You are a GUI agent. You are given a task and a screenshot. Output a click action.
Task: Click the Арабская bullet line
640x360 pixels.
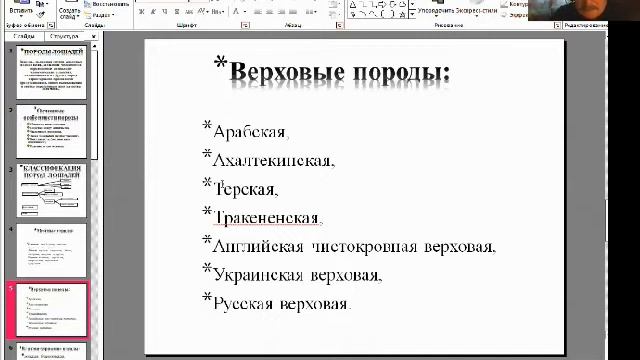tap(250, 132)
